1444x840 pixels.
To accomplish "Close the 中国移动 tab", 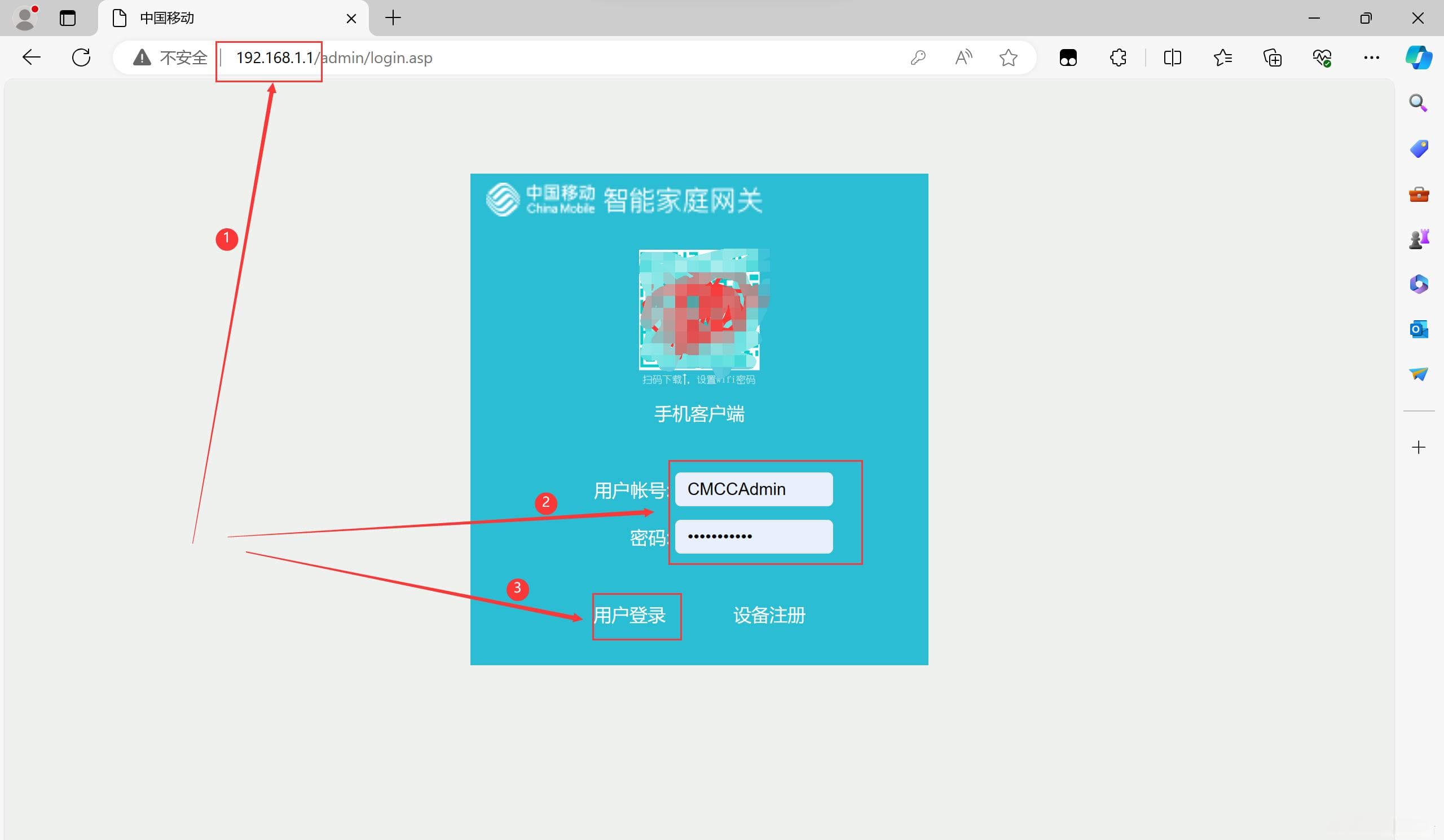I will click(351, 19).
